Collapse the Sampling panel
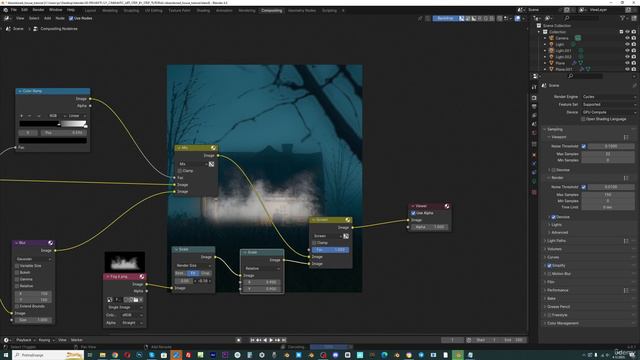Image resolution: width=640 pixels, height=360 pixels. pyautogui.click(x=555, y=129)
